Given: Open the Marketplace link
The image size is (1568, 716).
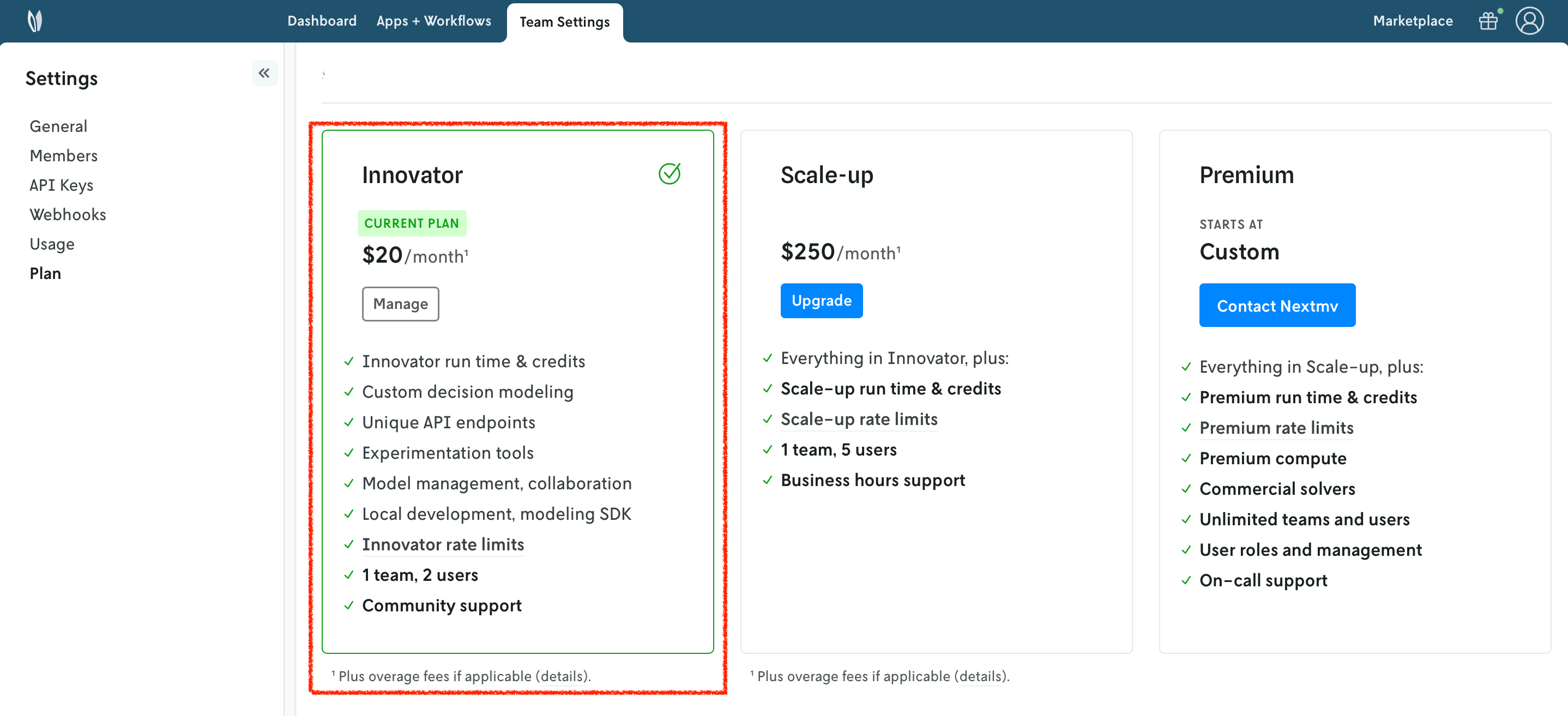Looking at the screenshot, I should coord(1412,21).
